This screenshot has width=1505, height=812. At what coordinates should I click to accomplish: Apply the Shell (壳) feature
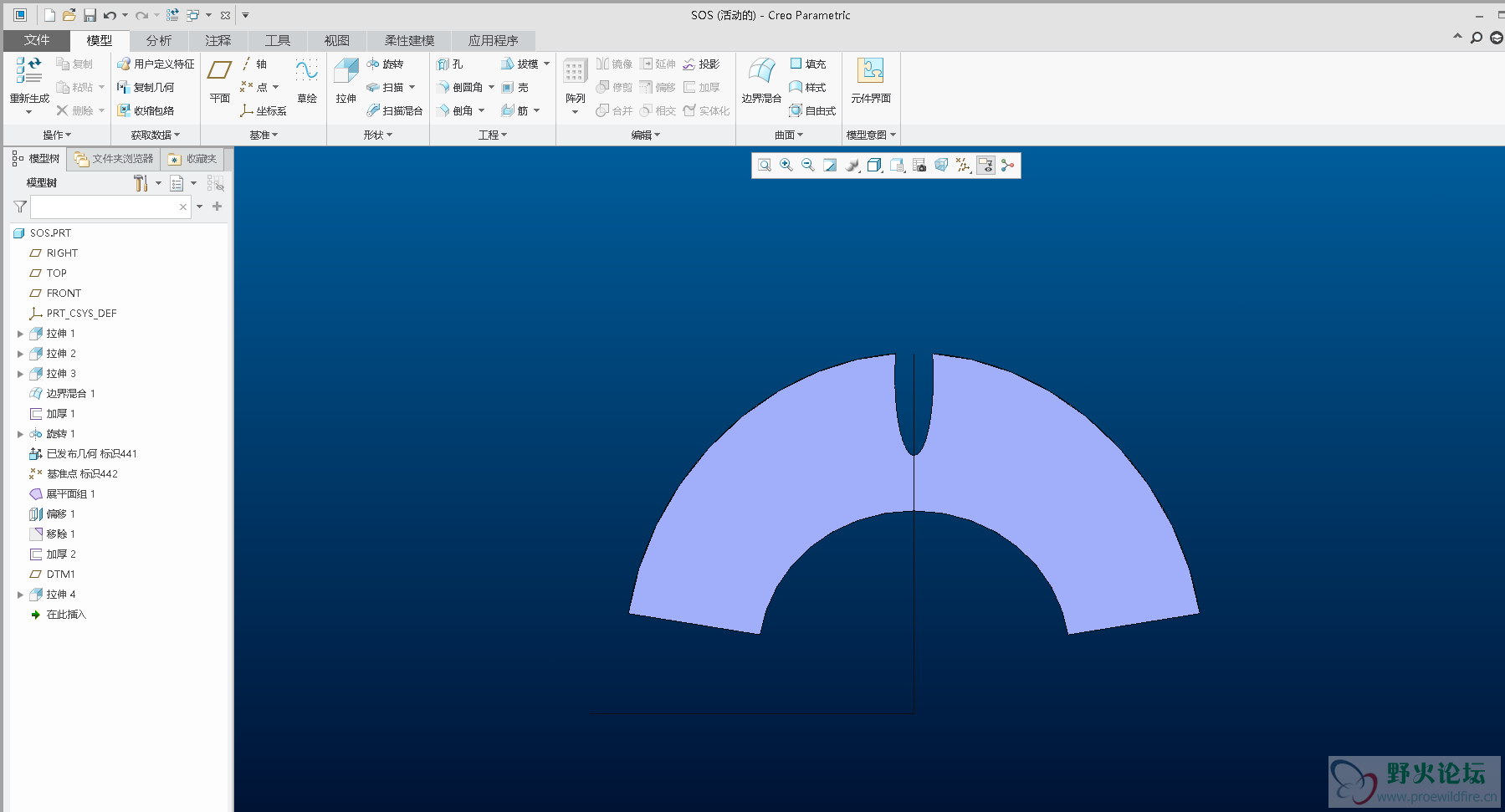coord(514,87)
